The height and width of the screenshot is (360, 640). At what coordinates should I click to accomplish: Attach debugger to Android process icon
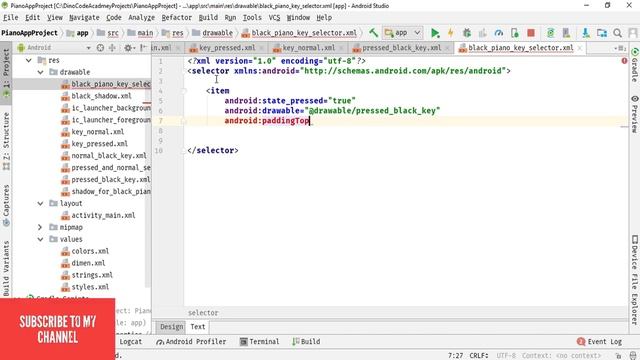515,33
